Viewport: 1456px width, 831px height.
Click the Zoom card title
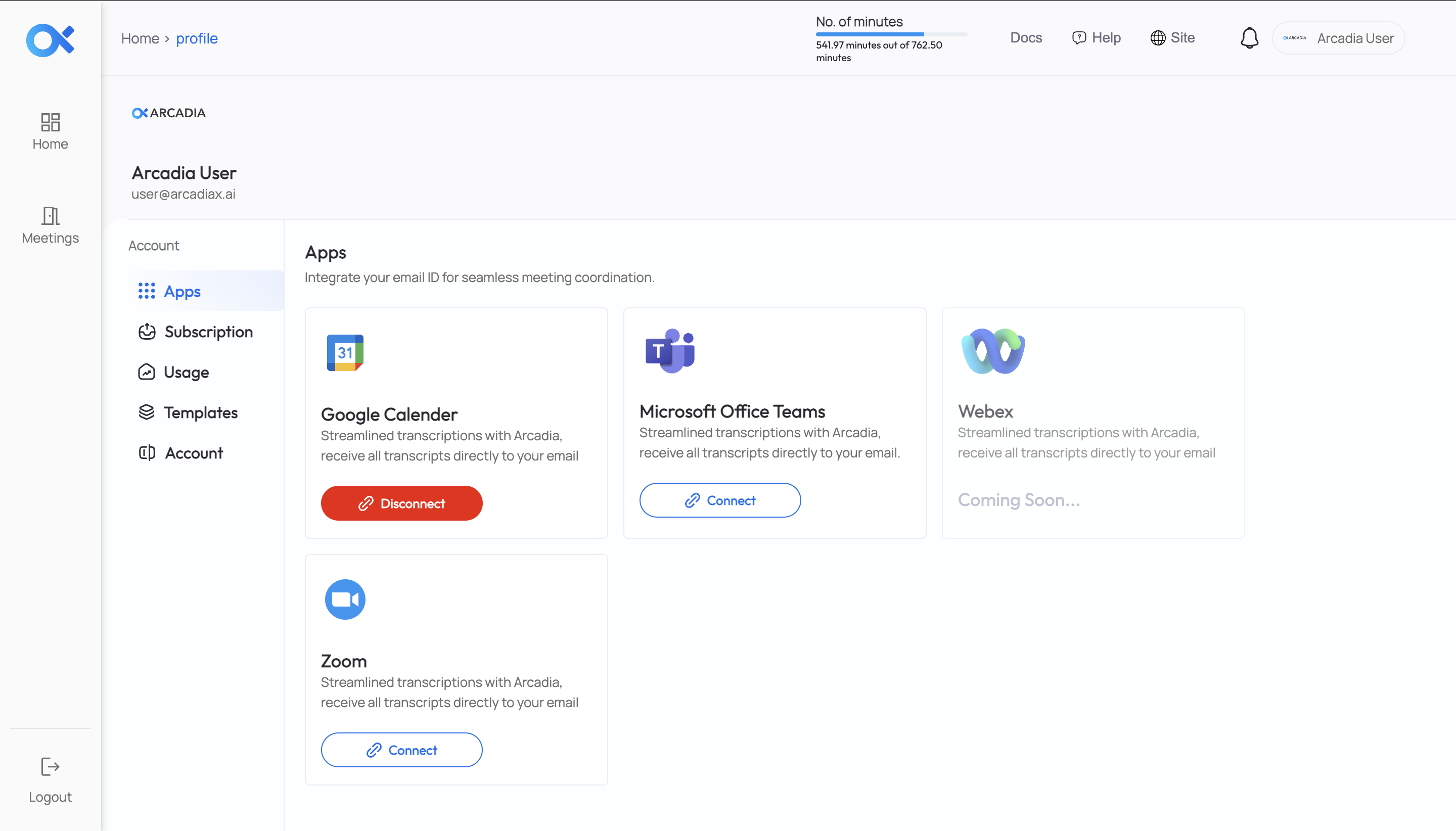click(344, 661)
